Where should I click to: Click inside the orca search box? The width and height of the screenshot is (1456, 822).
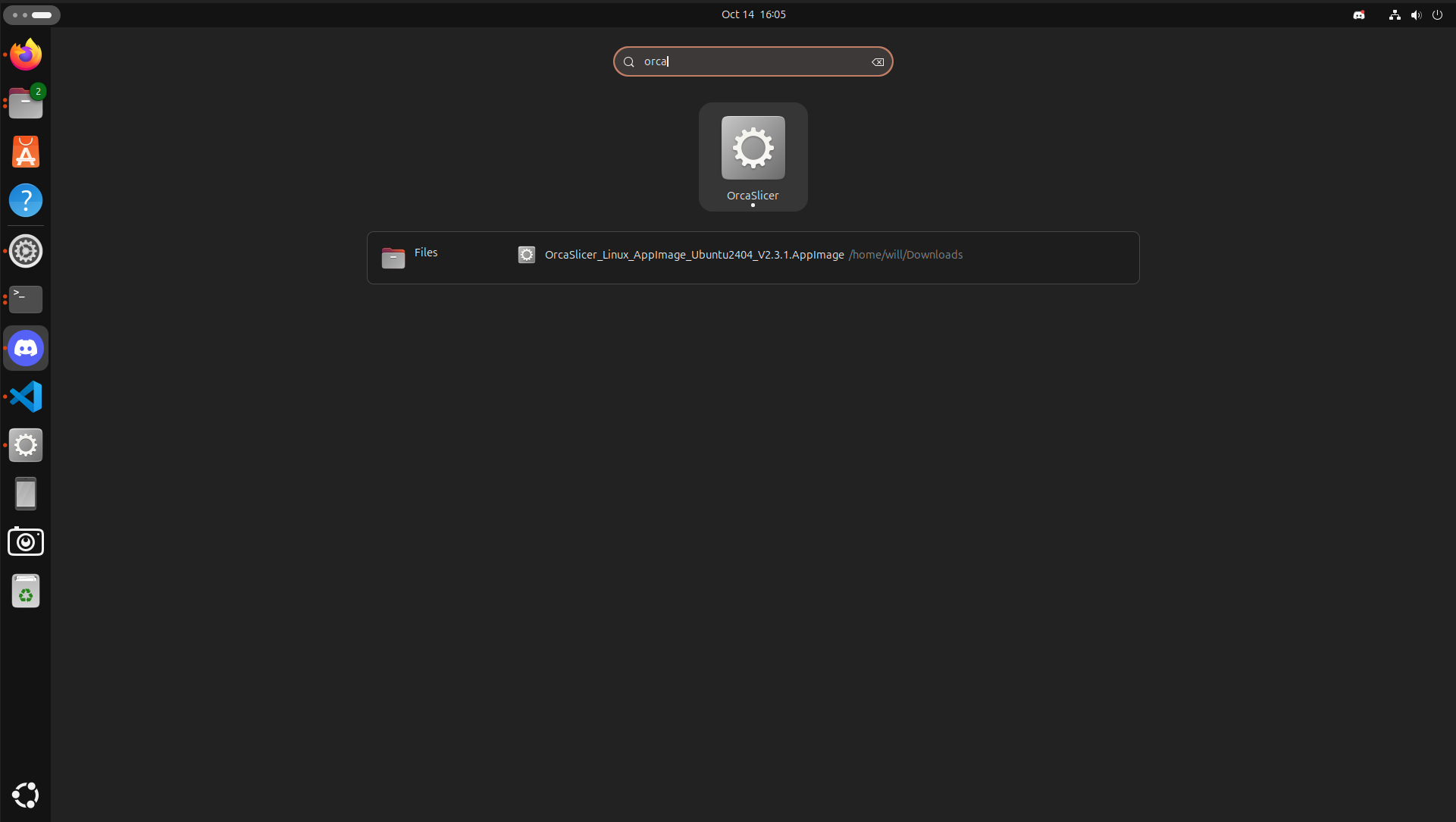click(750, 61)
